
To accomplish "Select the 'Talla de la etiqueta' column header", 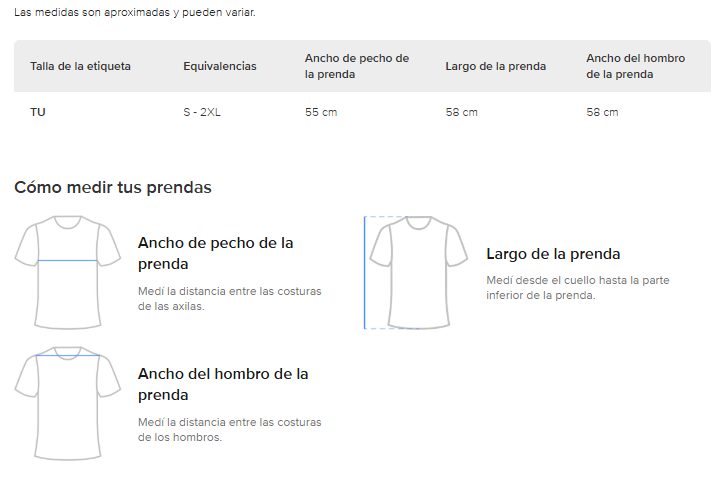I will tap(80, 66).
